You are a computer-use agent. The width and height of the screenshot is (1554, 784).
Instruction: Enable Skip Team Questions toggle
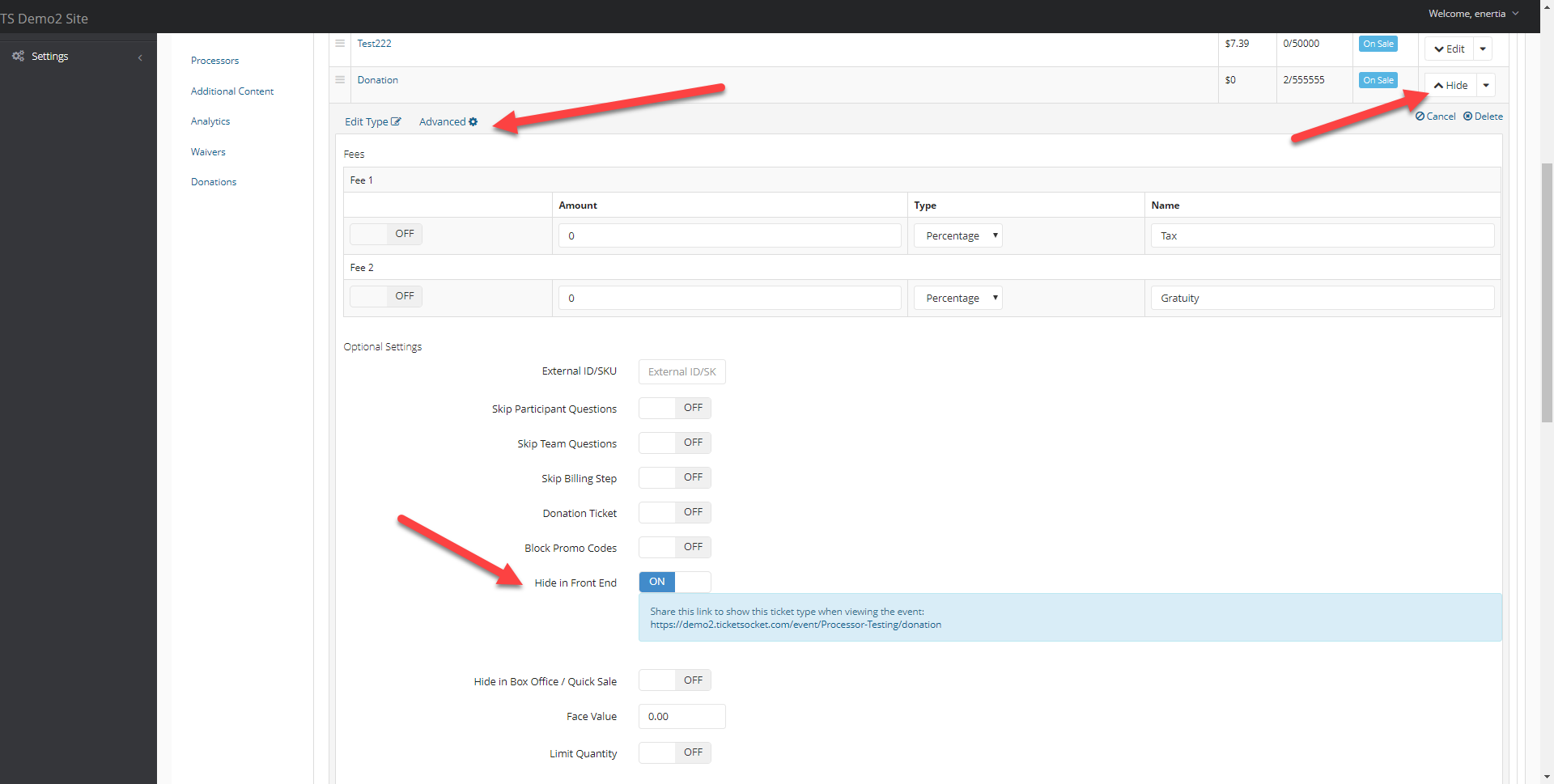[675, 443]
